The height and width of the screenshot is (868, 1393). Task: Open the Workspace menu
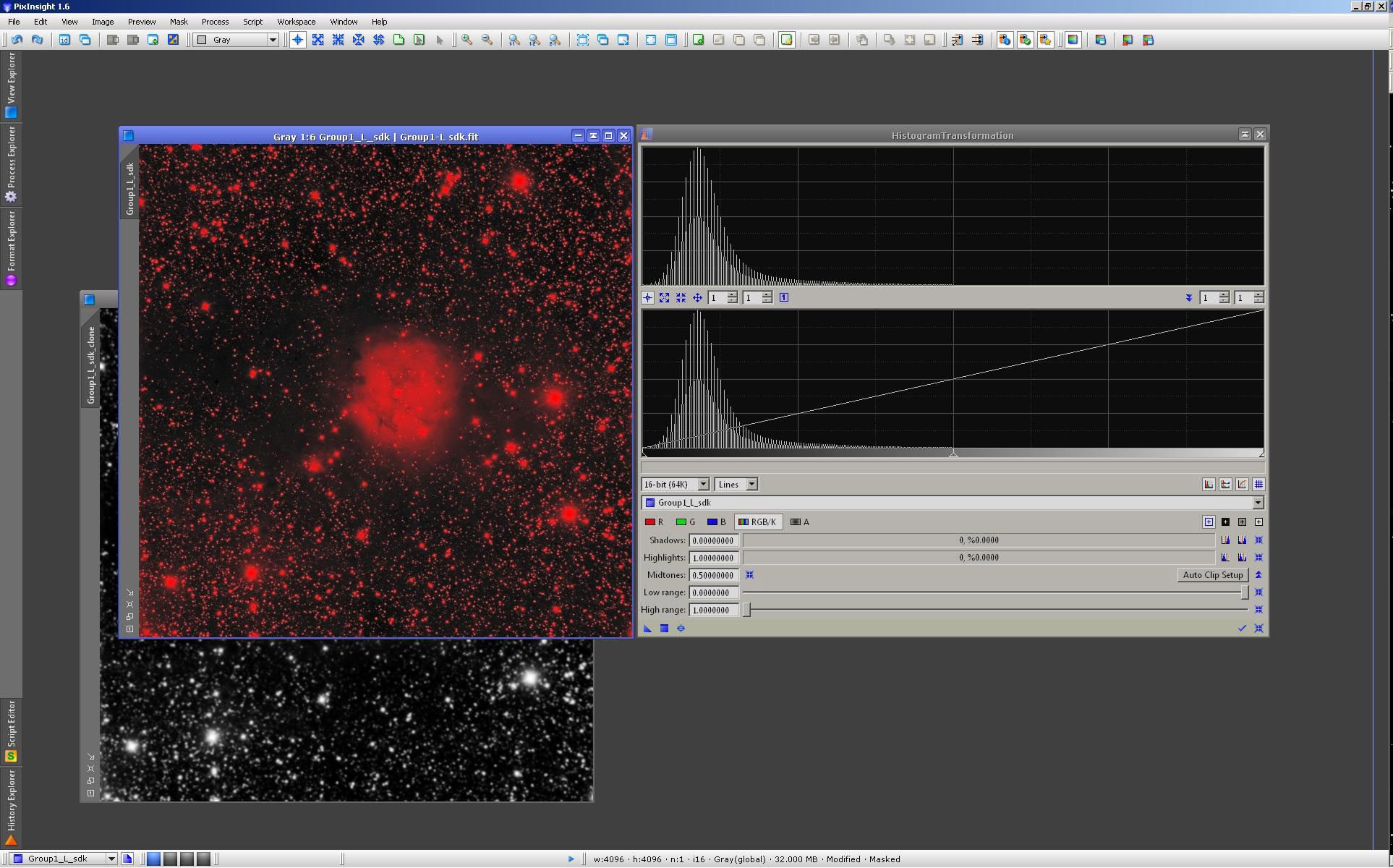[297, 22]
